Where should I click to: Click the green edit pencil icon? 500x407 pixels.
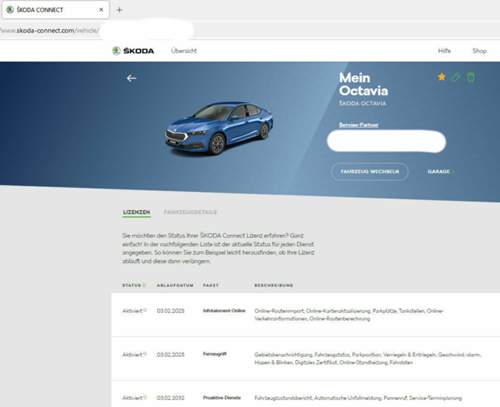[x=456, y=77]
